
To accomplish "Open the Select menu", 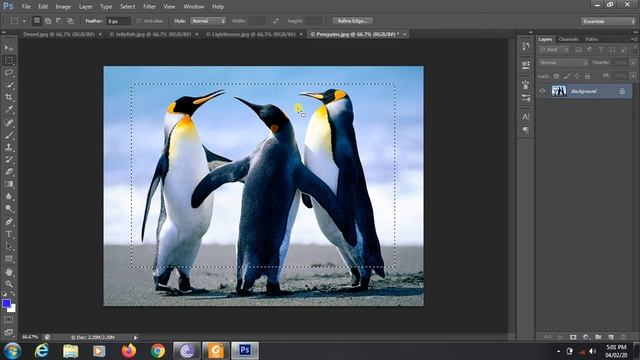I will pos(127,7).
